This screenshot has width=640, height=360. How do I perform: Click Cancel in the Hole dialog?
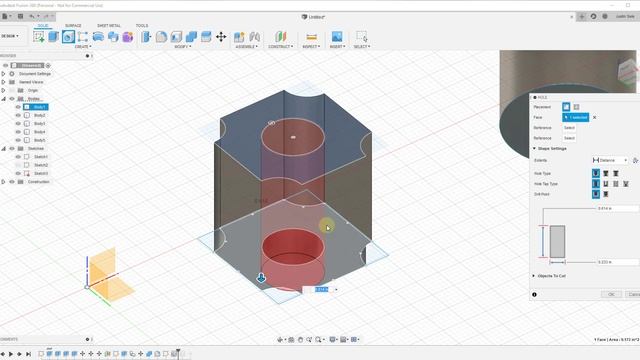click(633, 294)
